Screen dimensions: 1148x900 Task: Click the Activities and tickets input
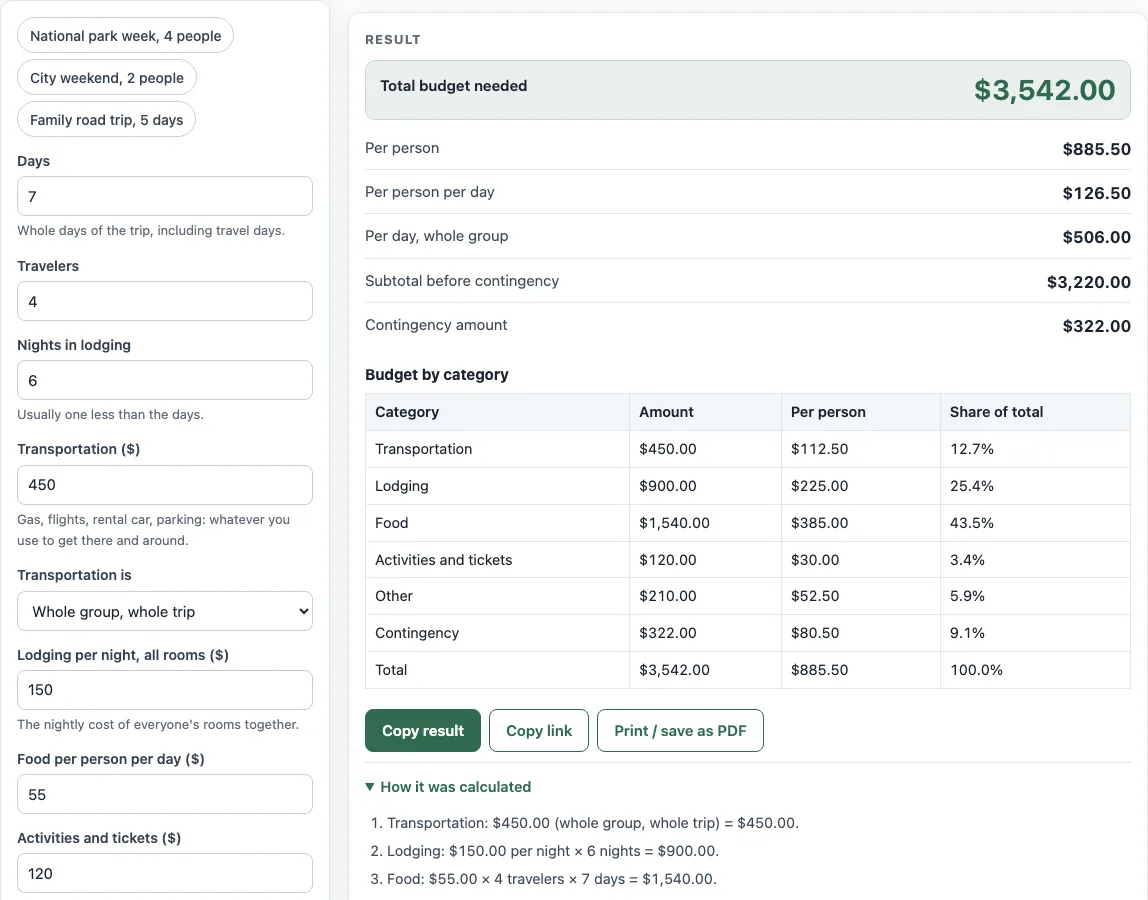(165, 873)
